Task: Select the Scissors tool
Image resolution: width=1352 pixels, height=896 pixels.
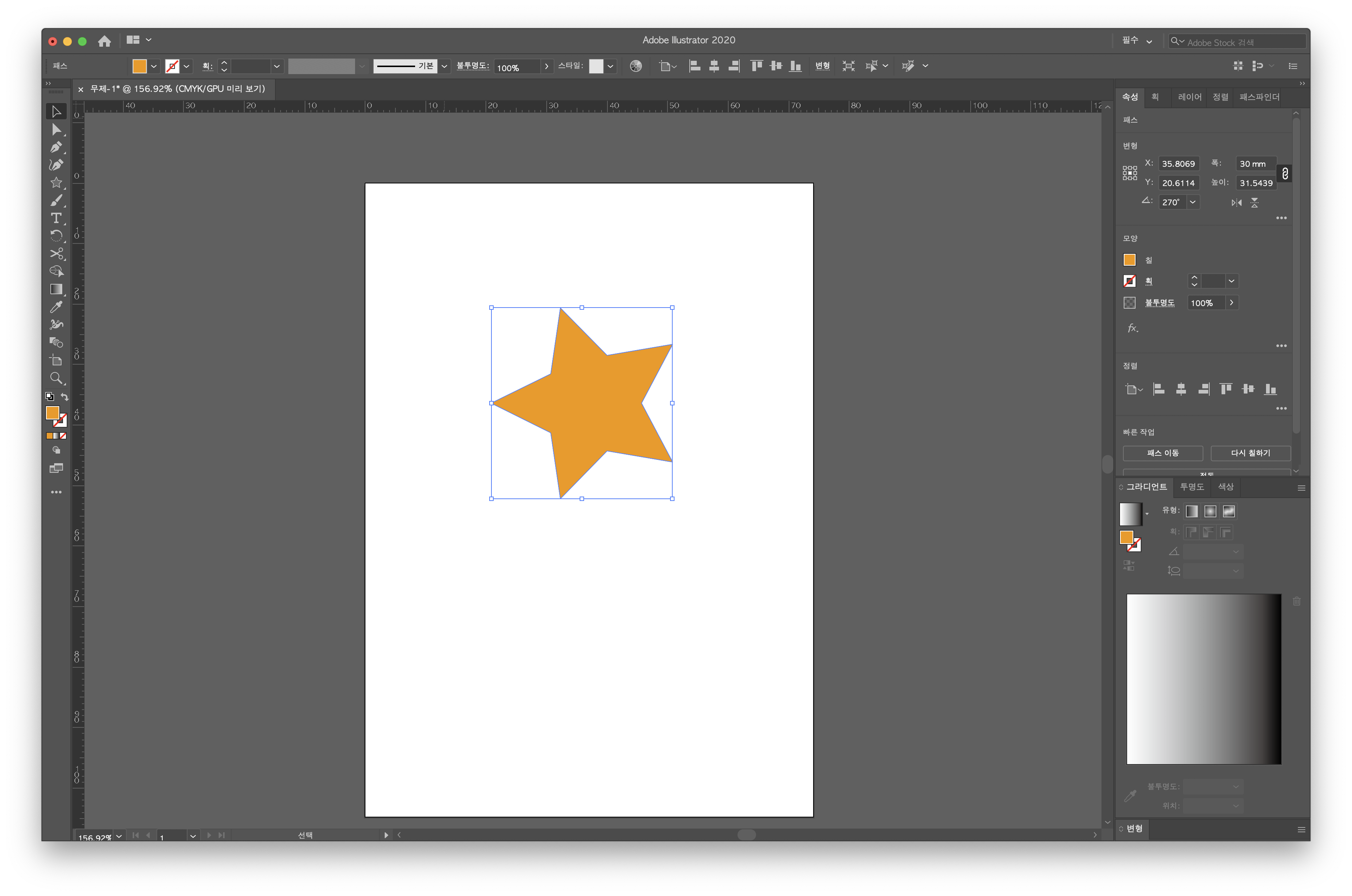Action: (56, 254)
